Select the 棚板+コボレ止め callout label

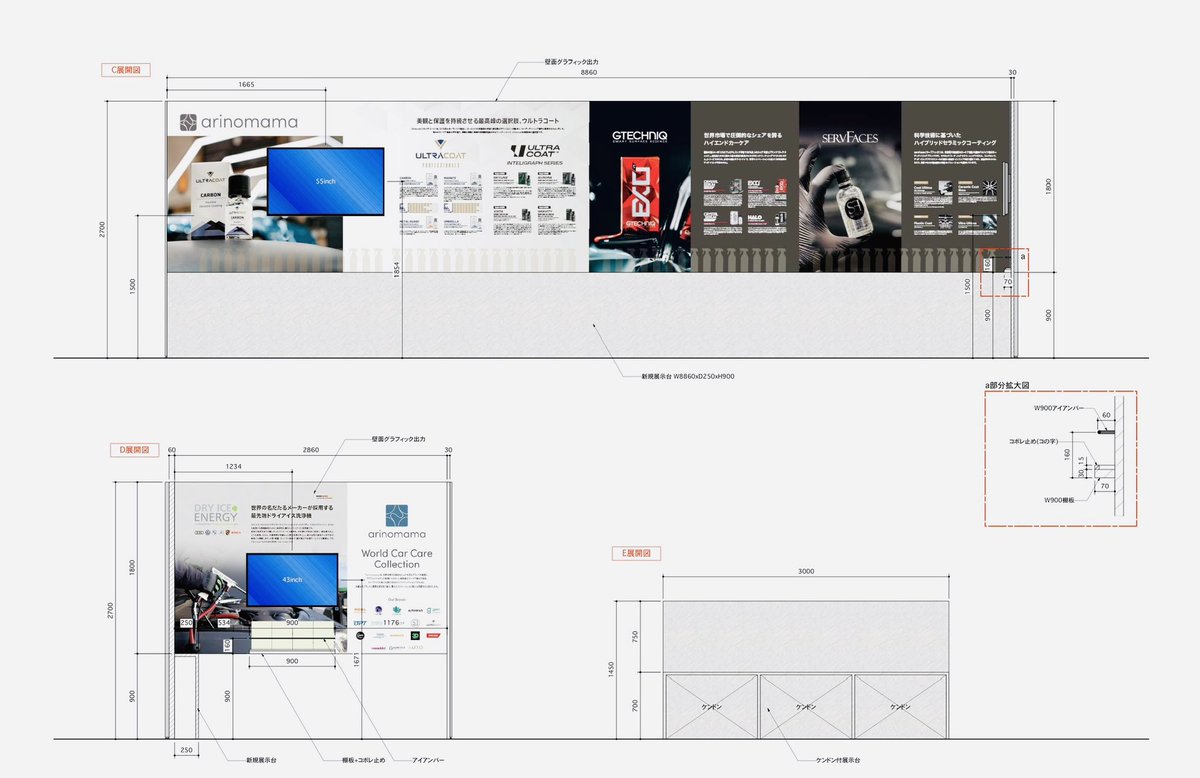[x=364, y=760]
